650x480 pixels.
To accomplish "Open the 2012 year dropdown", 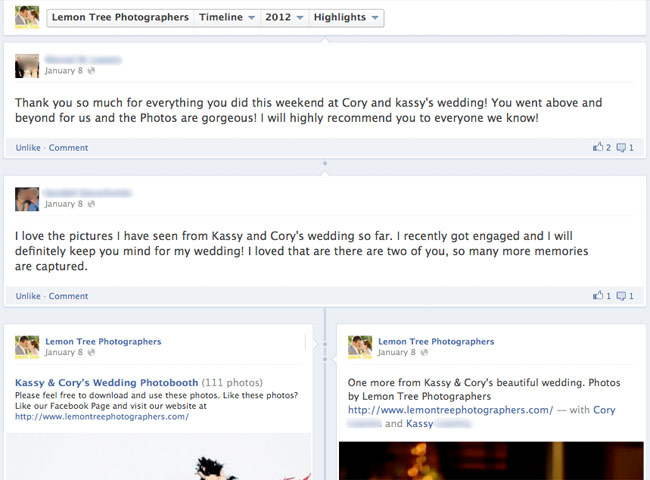I will (x=284, y=17).
